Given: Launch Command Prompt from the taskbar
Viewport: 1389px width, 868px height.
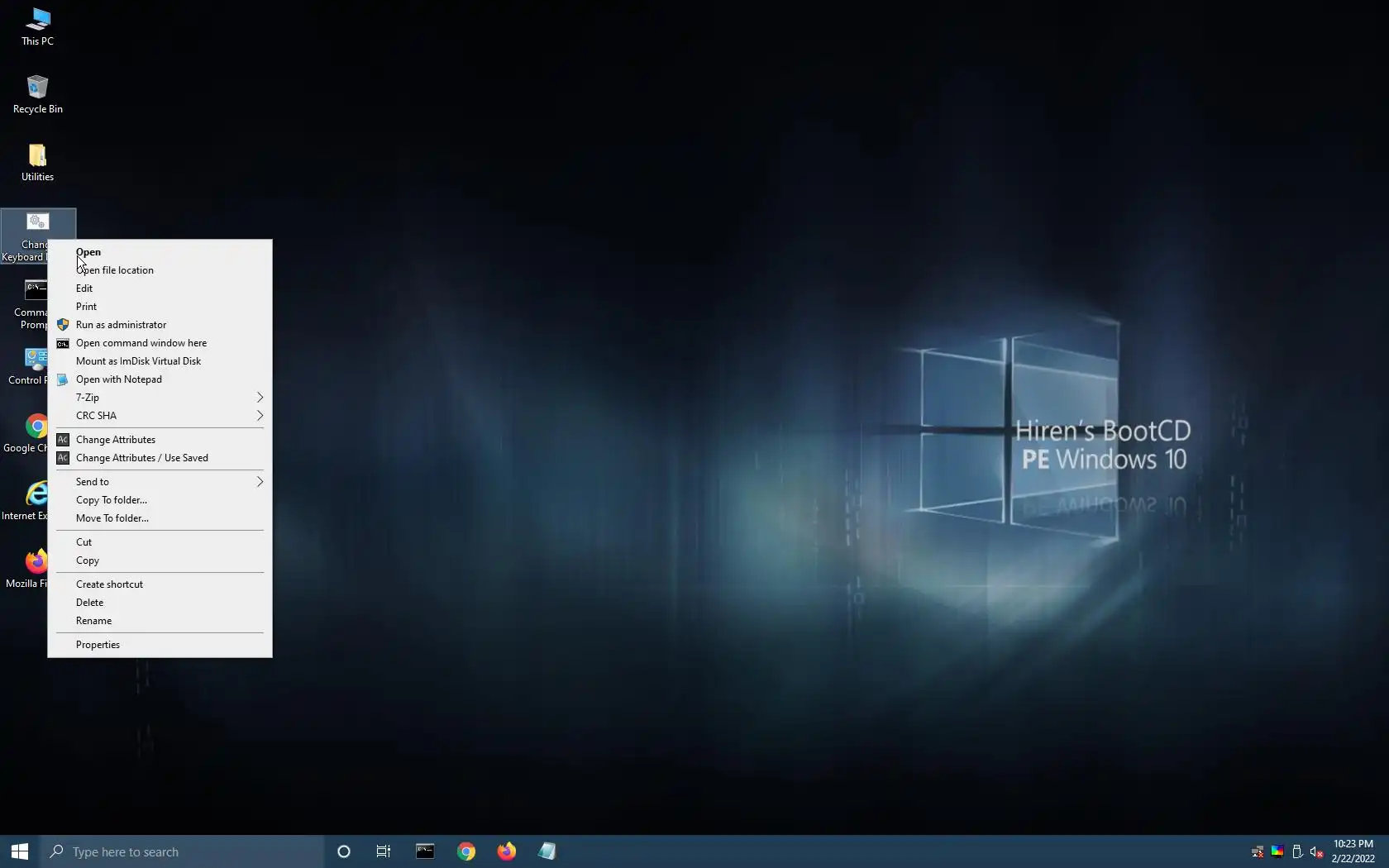Looking at the screenshot, I should [425, 851].
